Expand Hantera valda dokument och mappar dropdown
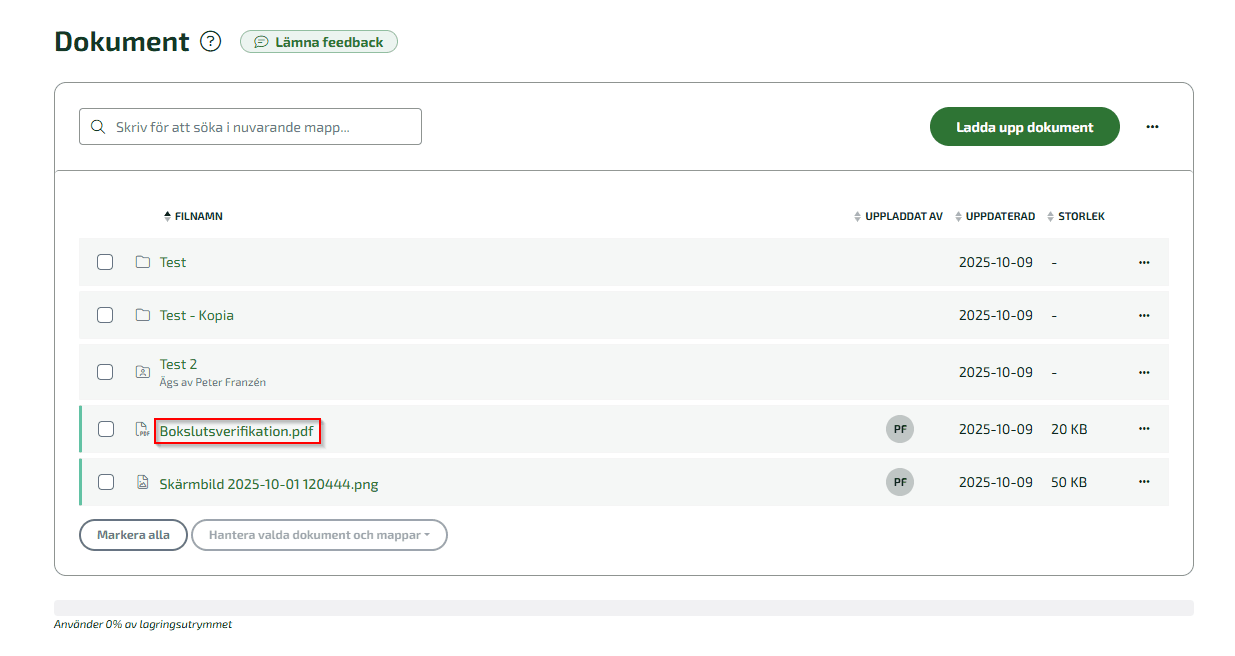The width and height of the screenshot is (1235, 656). 319,535
